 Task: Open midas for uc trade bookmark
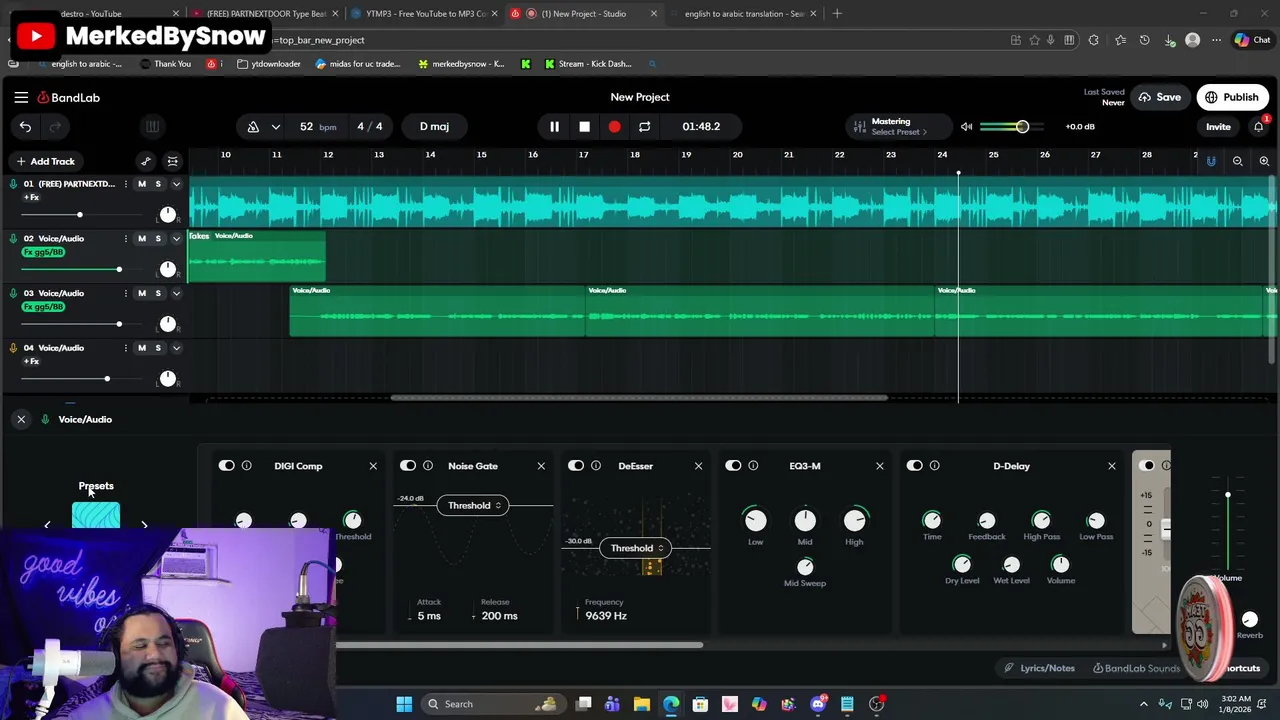(x=357, y=64)
